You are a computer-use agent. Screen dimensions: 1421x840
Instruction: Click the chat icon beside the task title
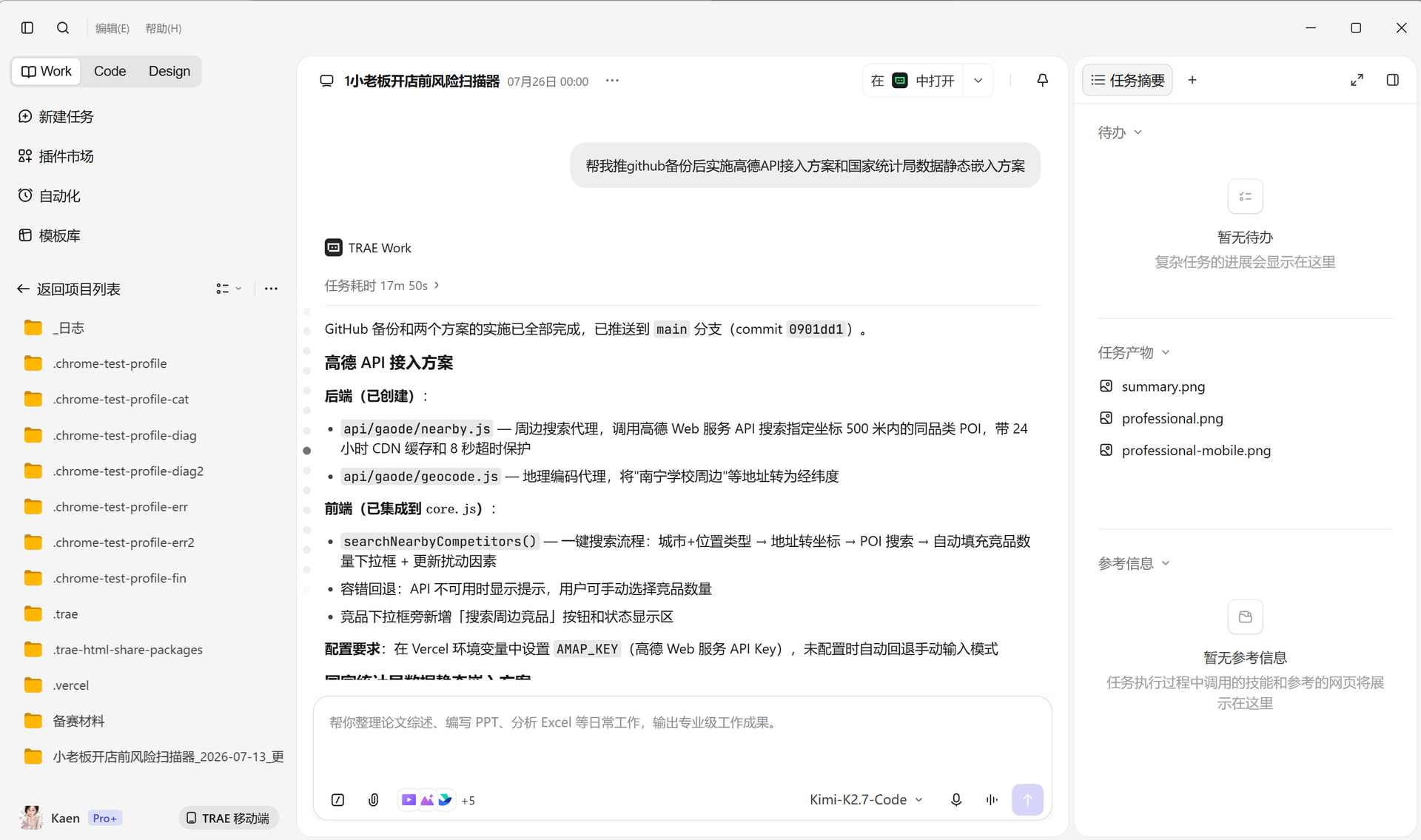tap(326, 81)
